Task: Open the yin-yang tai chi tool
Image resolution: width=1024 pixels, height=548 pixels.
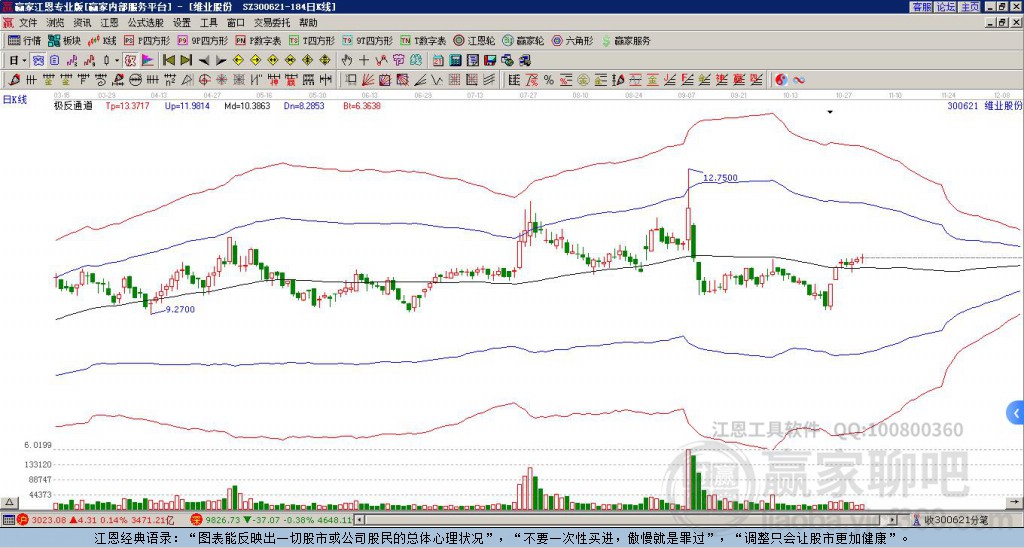Action: tap(781, 80)
